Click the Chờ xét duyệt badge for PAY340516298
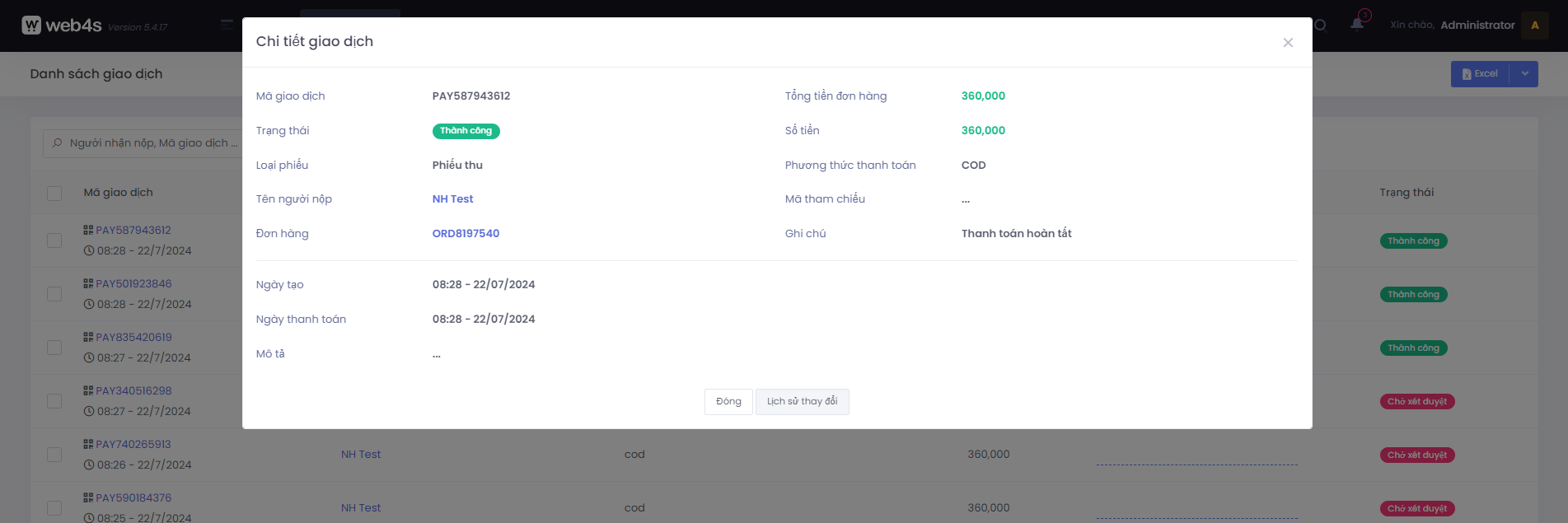 (x=1416, y=402)
